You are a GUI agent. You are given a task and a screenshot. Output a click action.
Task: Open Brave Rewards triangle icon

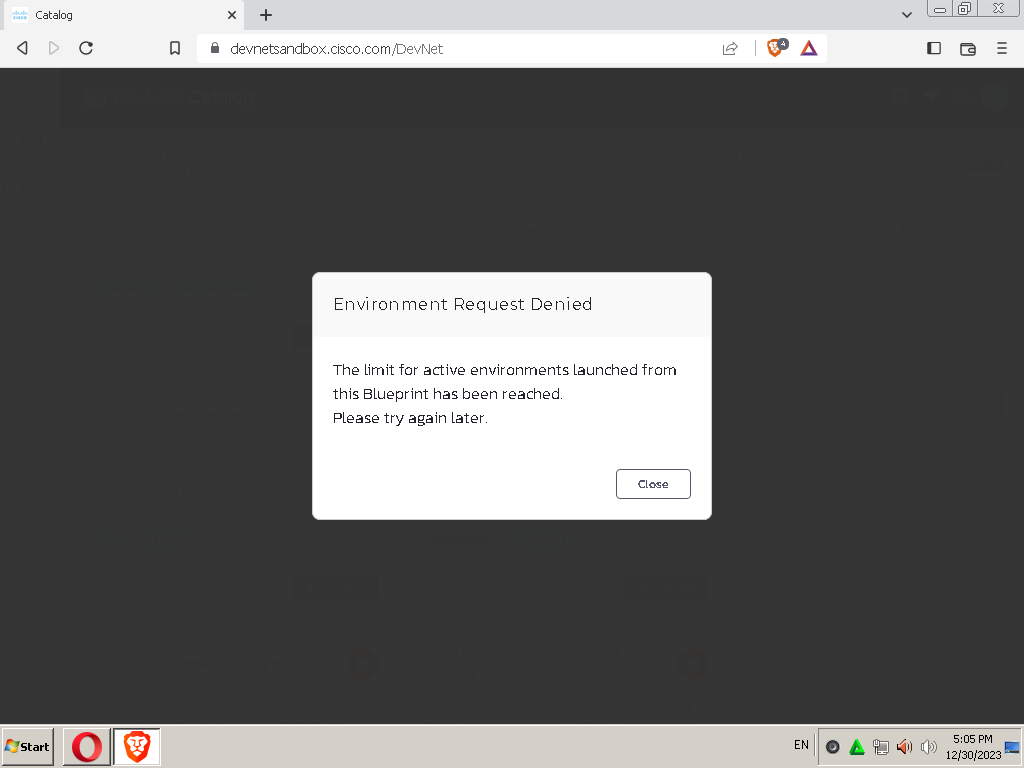pyautogui.click(x=808, y=47)
